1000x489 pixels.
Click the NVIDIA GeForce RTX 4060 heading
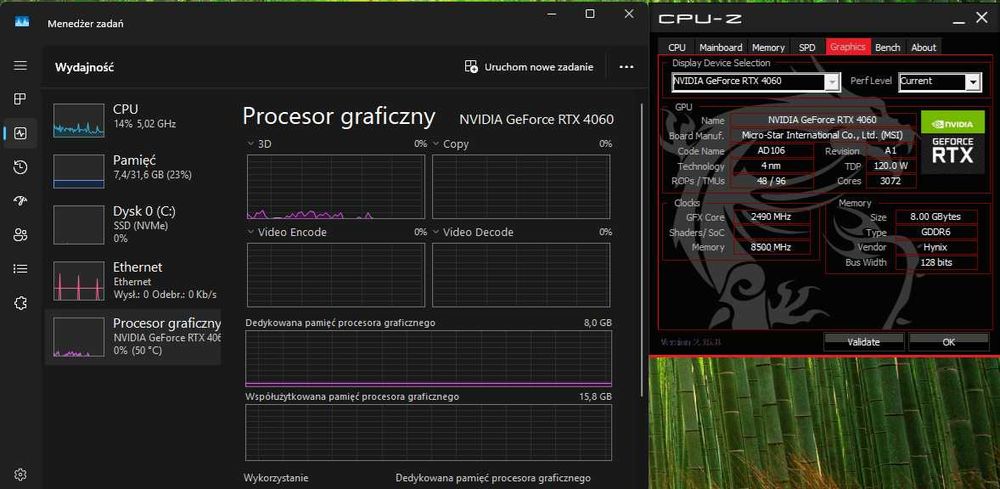click(x=536, y=119)
